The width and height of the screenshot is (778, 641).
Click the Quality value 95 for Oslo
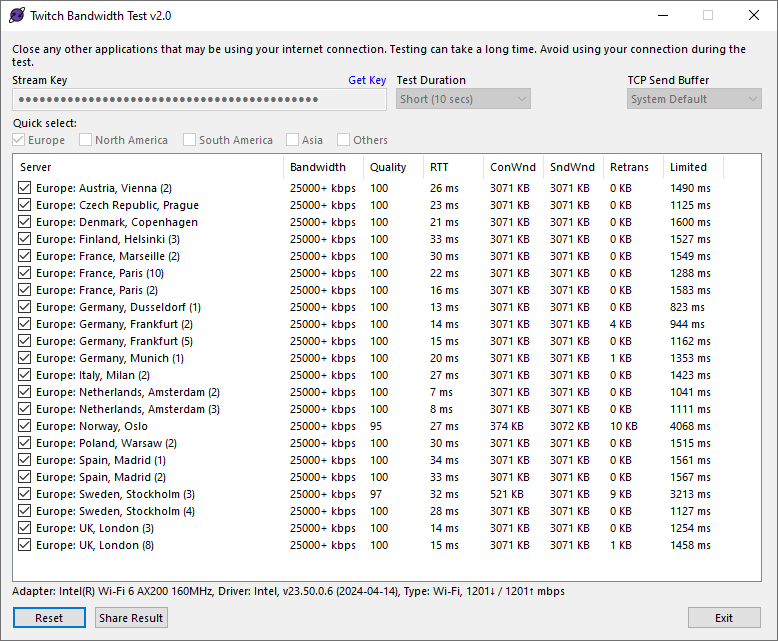tap(376, 426)
